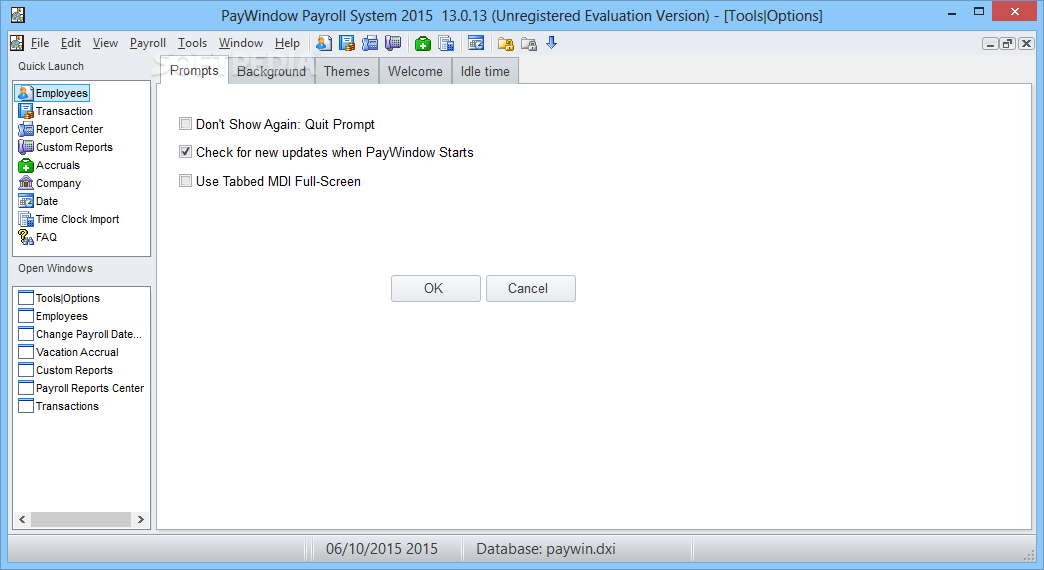Image resolution: width=1044 pixels, height=570 pixels.
Task: Click the OK button
Action: tap(435, 288)
